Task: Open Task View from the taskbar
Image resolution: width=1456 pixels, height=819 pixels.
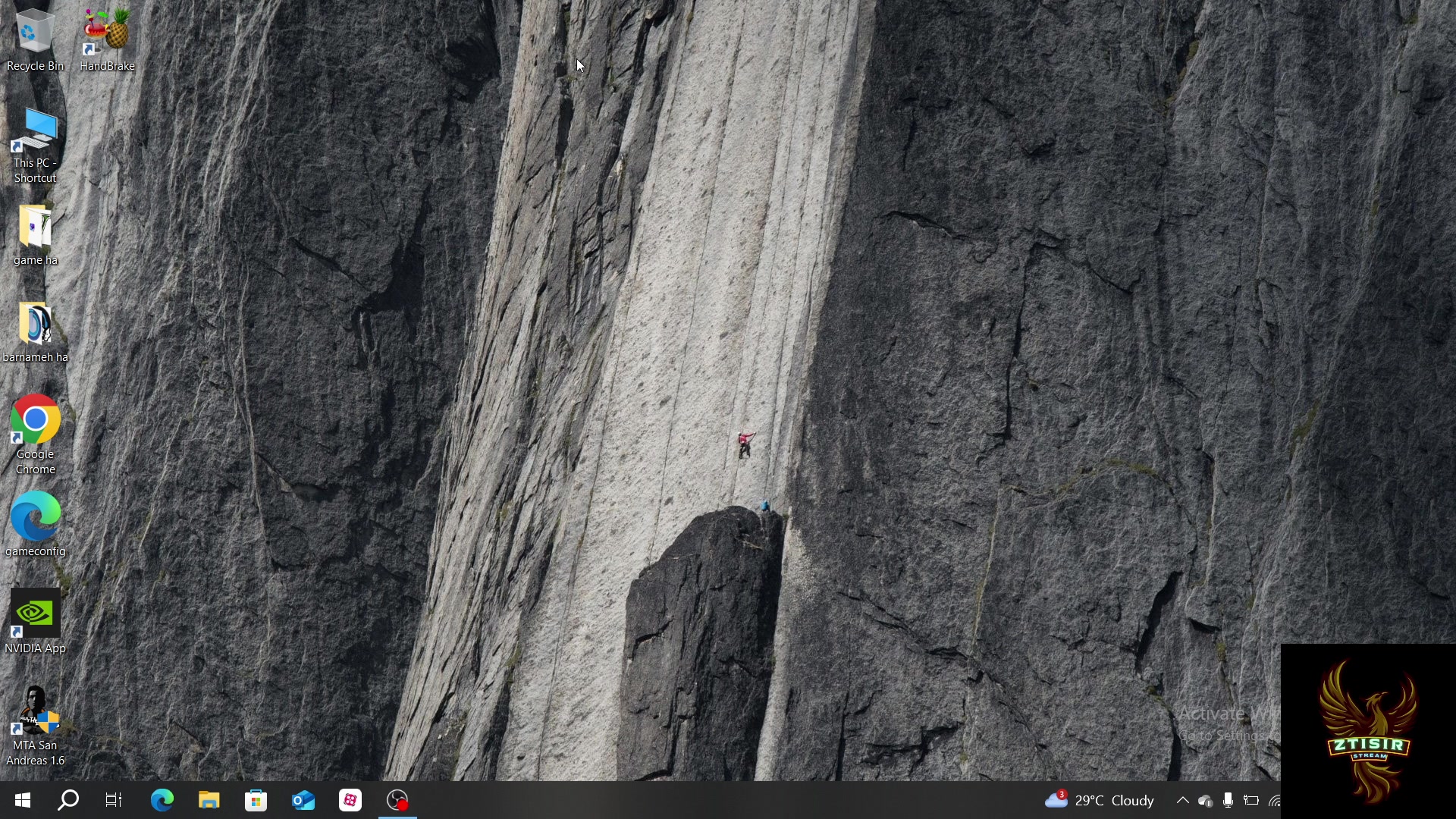Action: coord(114,800)
